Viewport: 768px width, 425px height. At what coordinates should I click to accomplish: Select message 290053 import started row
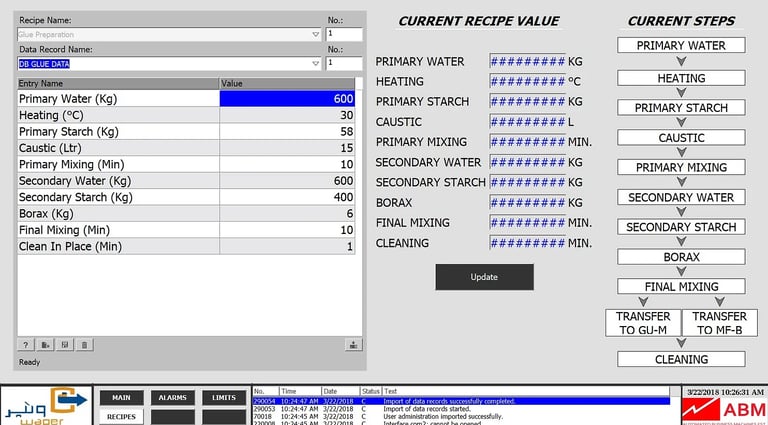(x=461, y=409)
